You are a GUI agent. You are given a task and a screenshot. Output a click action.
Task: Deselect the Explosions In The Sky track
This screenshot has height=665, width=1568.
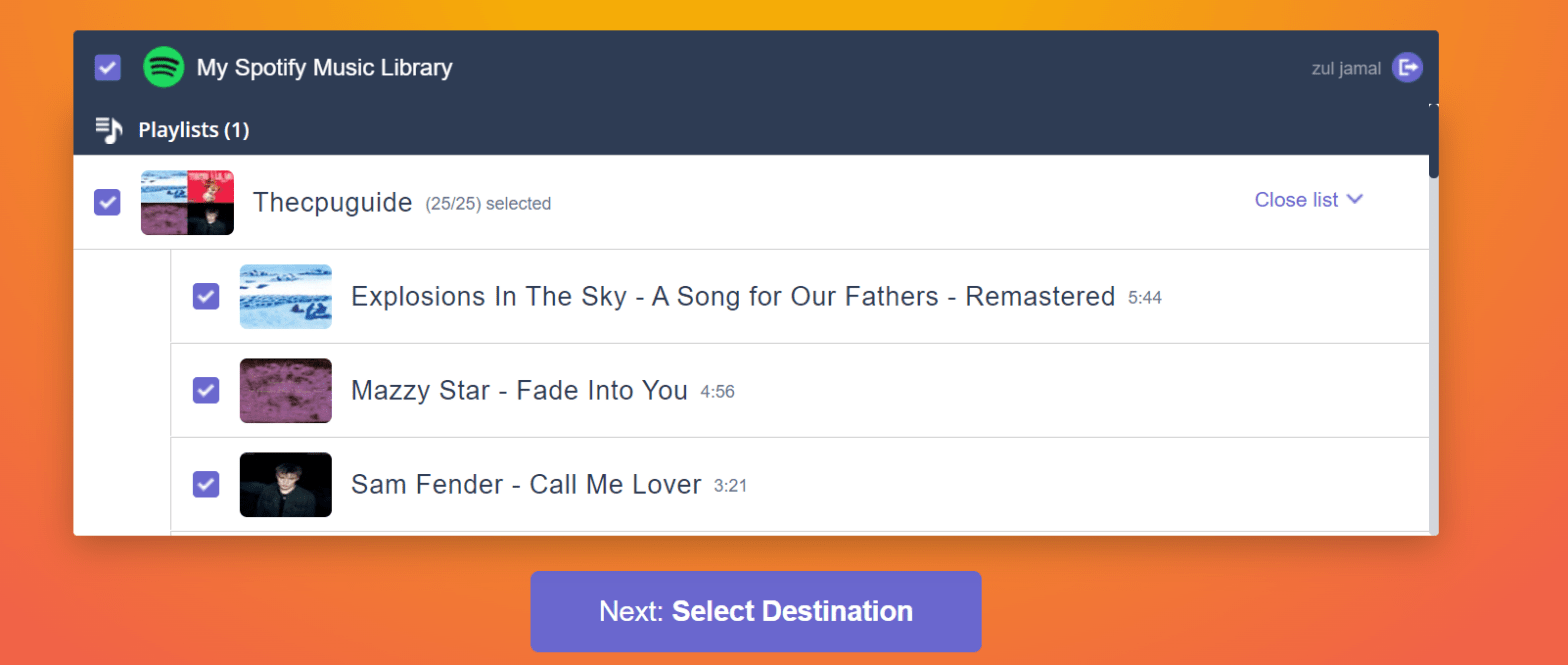[x=205, y=296]
